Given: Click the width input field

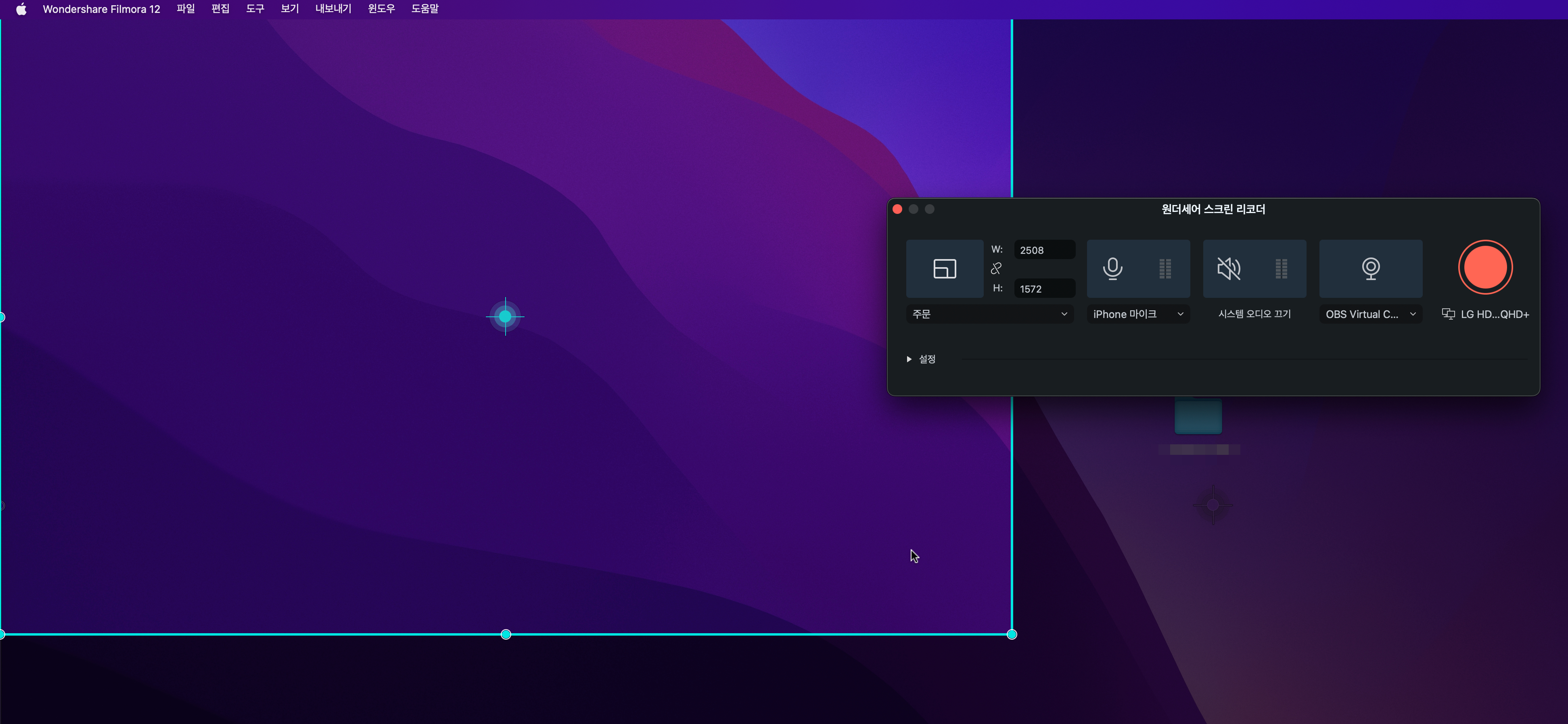Looking at the screenshot, I should (1044, 250).
